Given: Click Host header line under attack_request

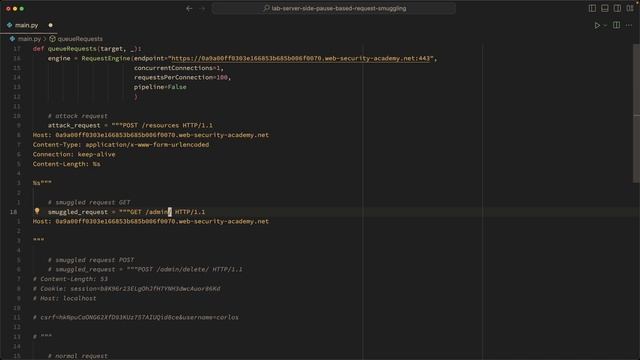Looking at the screenshot, I should click(x=151, y=135).
